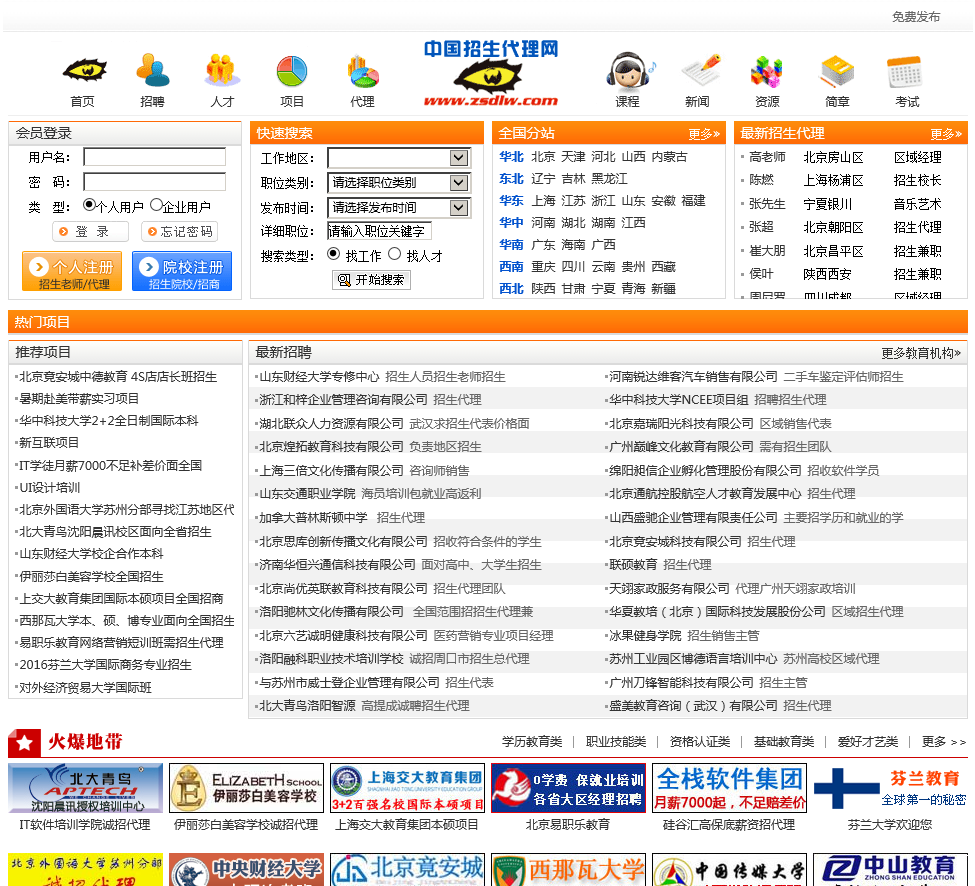Screen dimensions: 975x886
Task: Select the 企业用户 radio button
Action: point(157,205)
